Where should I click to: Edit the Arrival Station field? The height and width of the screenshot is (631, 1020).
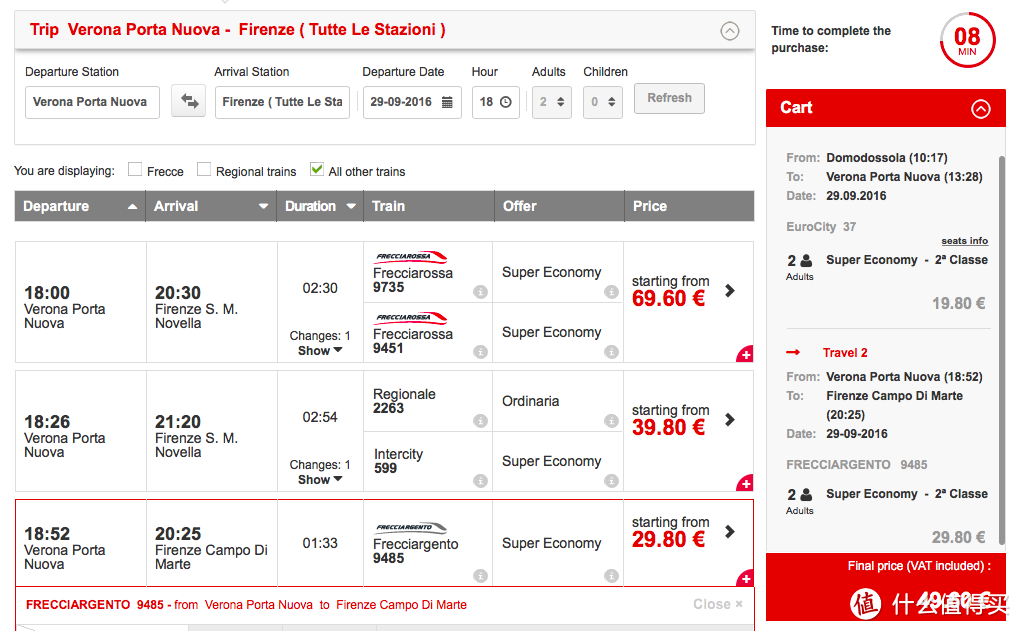pos(282,102)
